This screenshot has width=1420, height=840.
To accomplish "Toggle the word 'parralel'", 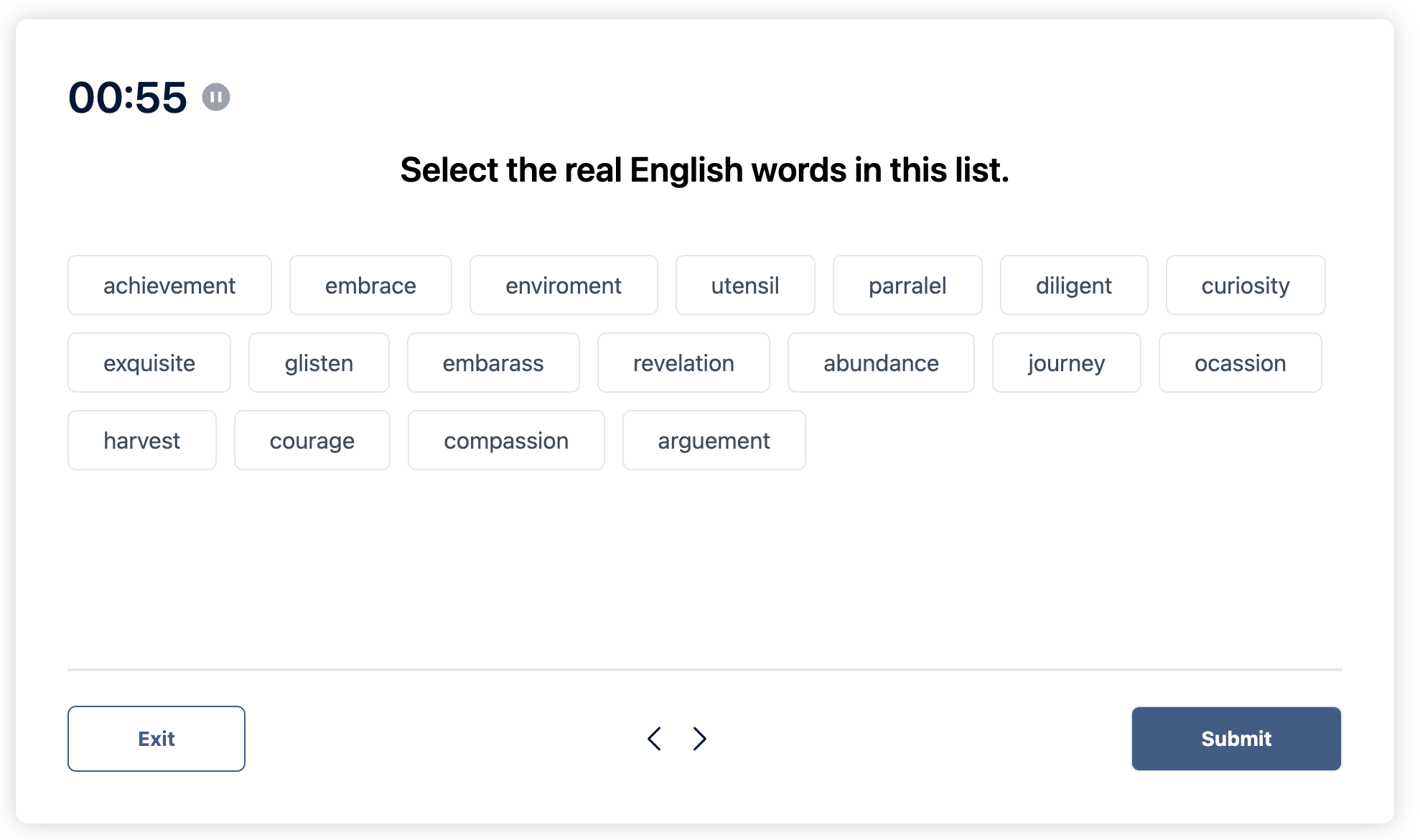I will tap(907, 285).
